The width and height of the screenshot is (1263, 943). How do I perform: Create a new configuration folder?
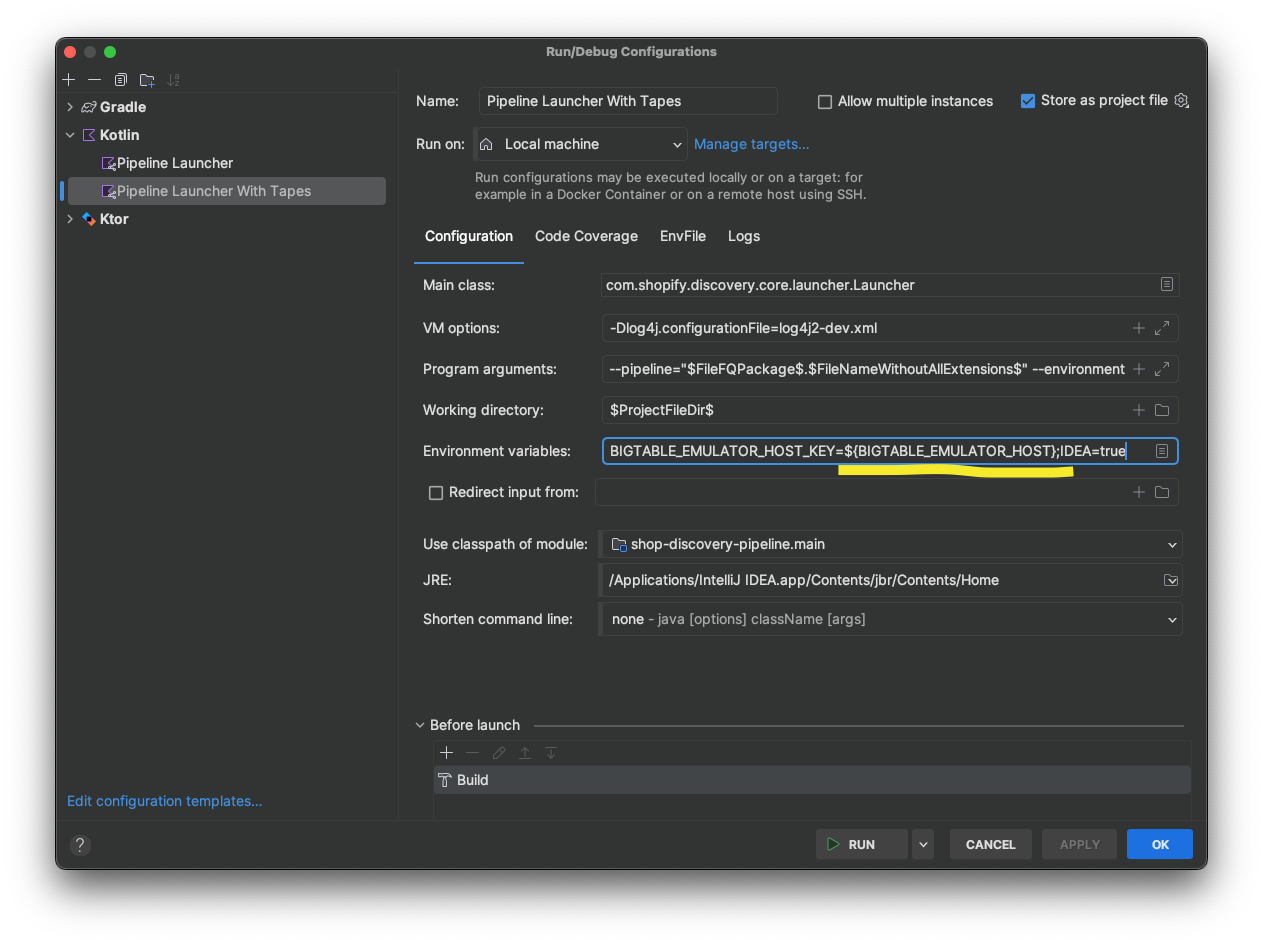[x=147, y=79]
